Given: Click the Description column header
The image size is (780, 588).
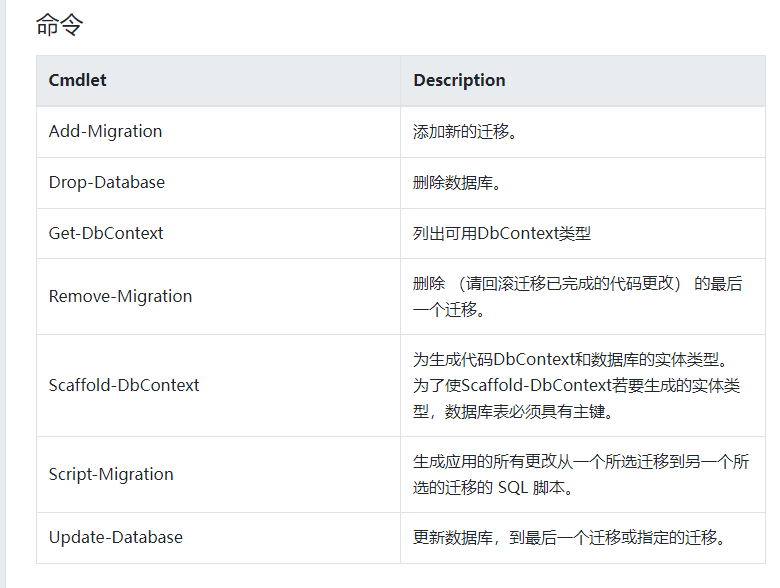Looking at the screenshot, I should click(459, 80).
